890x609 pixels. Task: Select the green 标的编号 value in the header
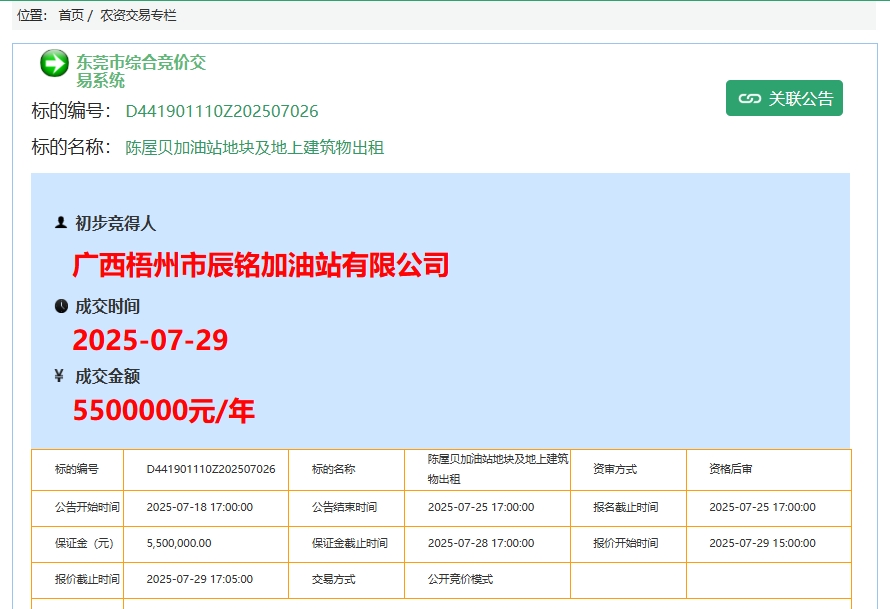pyautogui.click(x=222, y=111)
